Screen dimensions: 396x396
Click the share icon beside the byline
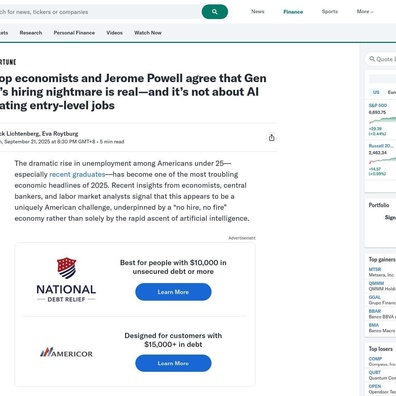click(272, 137)
